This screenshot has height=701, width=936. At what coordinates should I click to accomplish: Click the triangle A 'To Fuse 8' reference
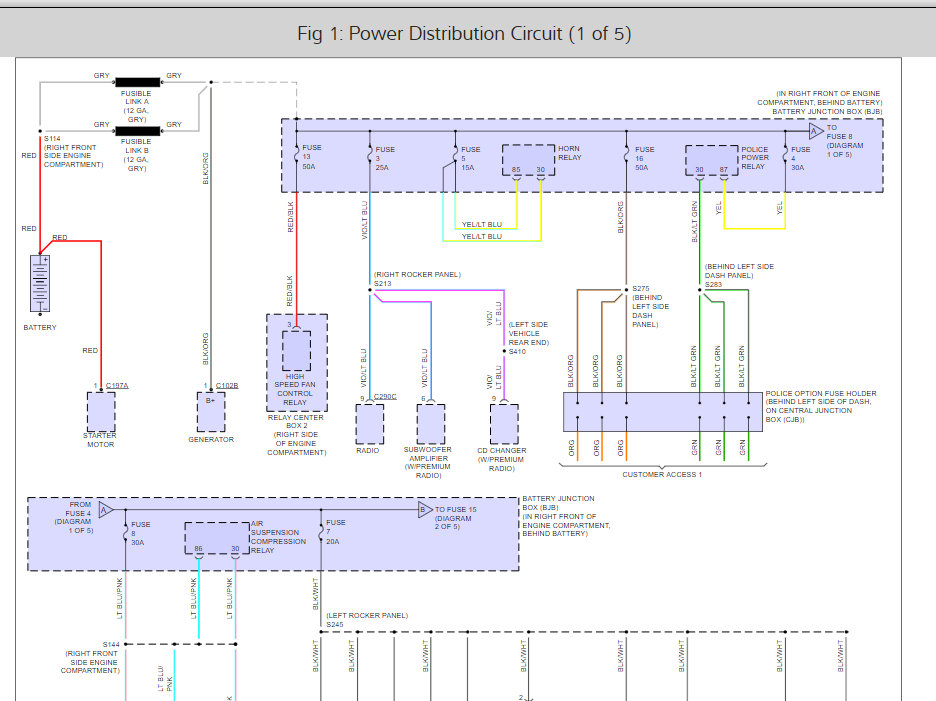point(815,131)
